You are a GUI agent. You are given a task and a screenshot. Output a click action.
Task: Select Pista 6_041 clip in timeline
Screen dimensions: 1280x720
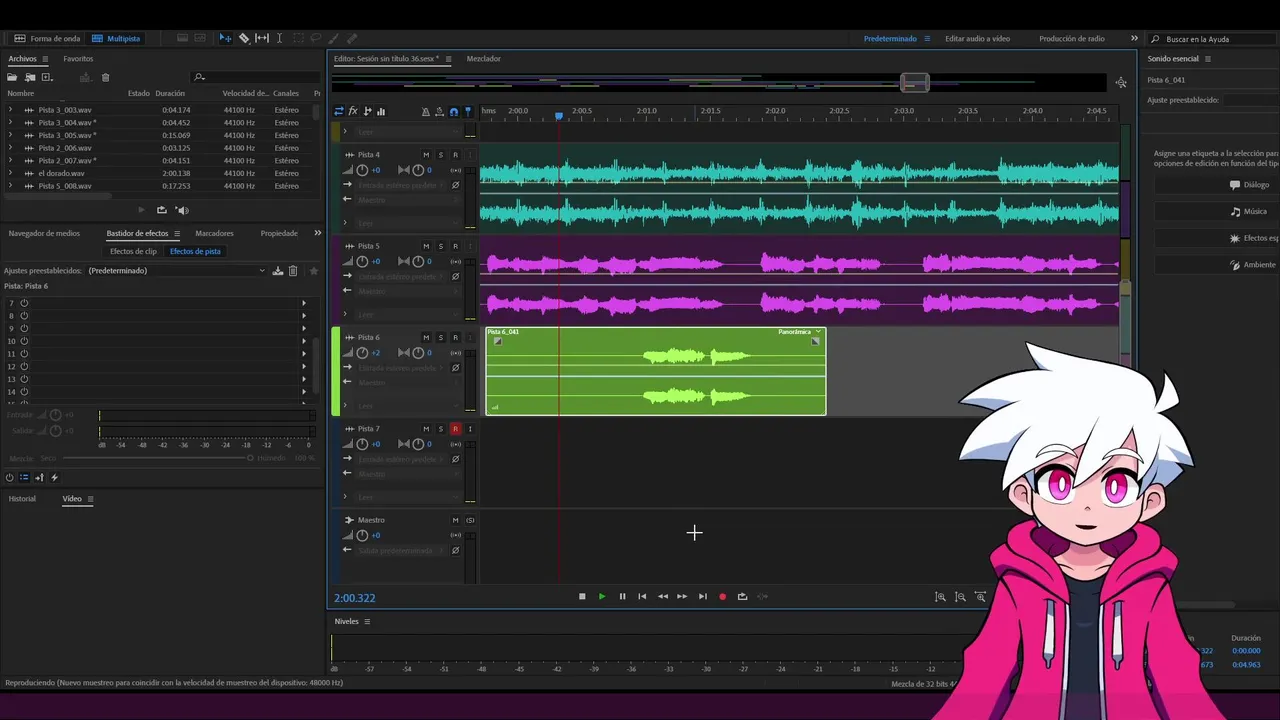(x=655, y=371)
